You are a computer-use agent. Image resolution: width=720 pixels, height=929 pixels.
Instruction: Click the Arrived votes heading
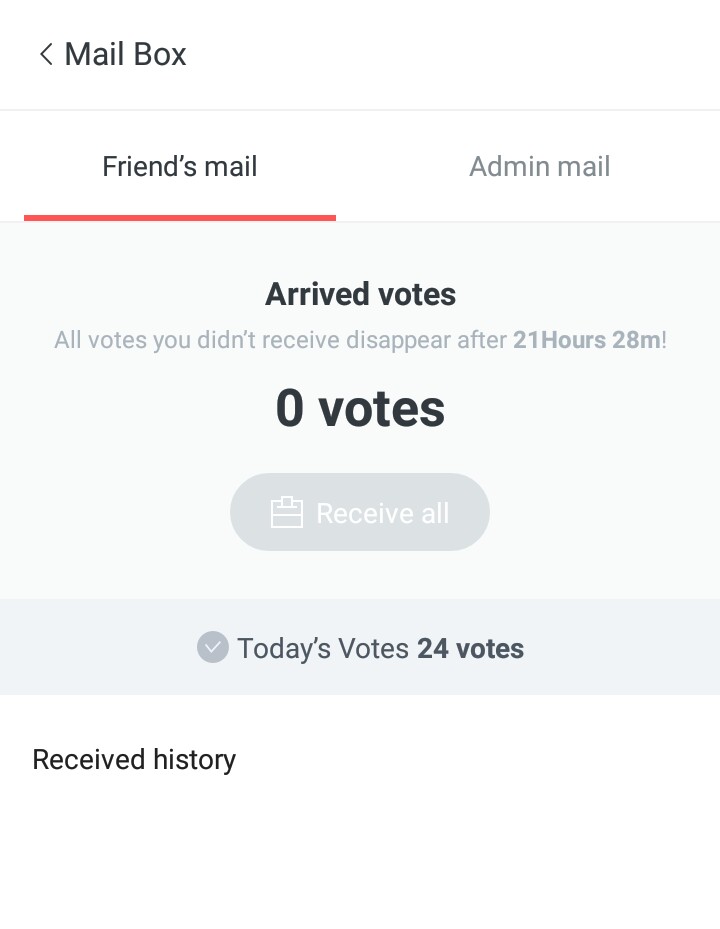(x=360, y=294)
